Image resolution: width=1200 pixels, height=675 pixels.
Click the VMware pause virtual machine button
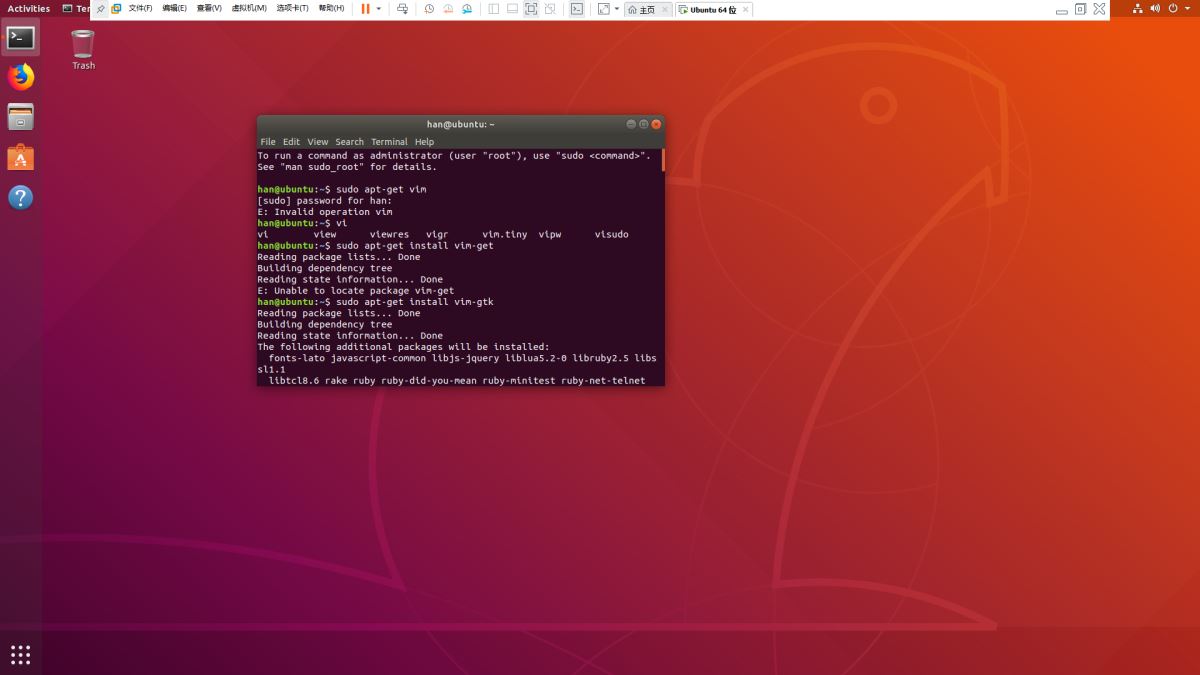tap(365, 9)
